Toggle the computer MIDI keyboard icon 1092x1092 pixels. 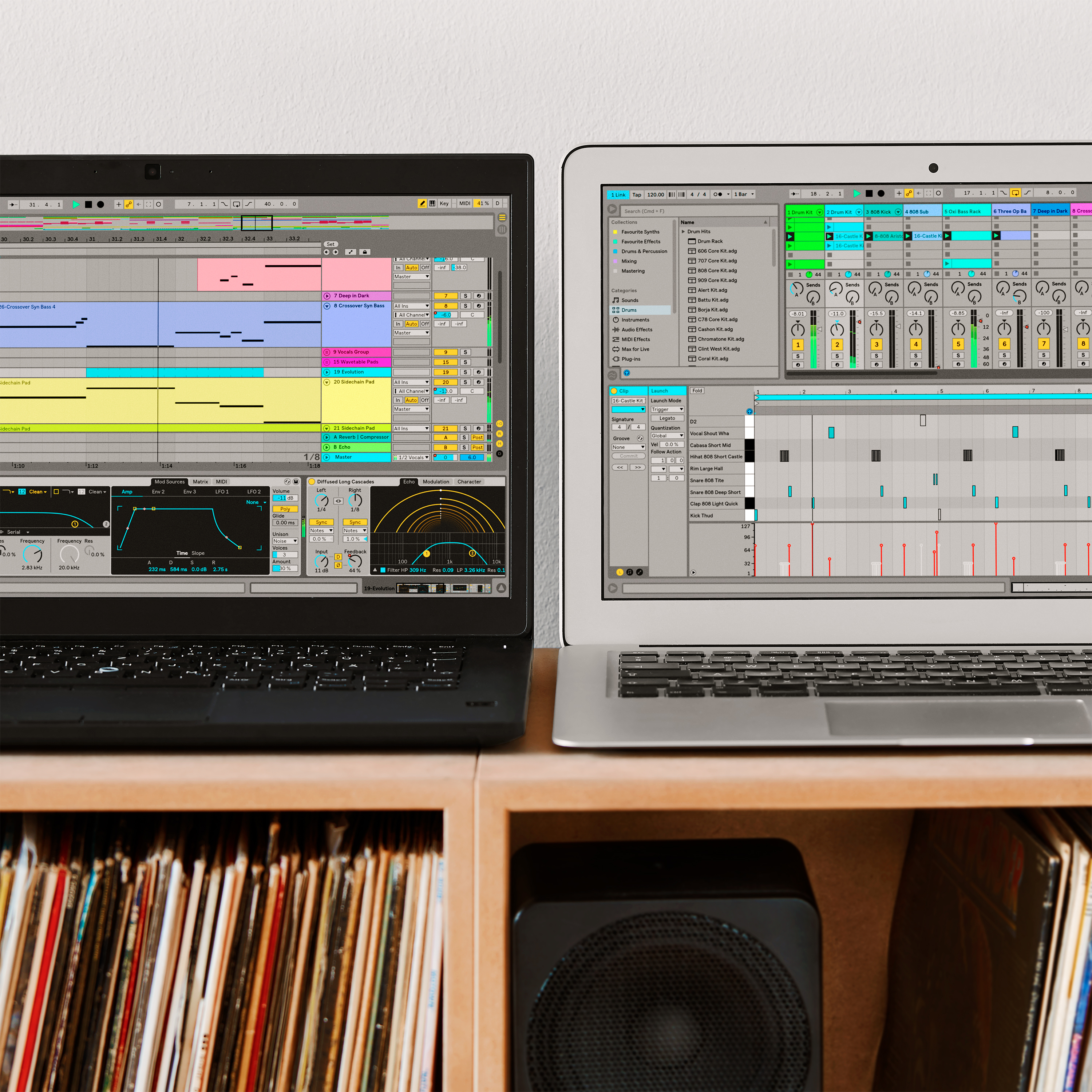coord(432,203)
